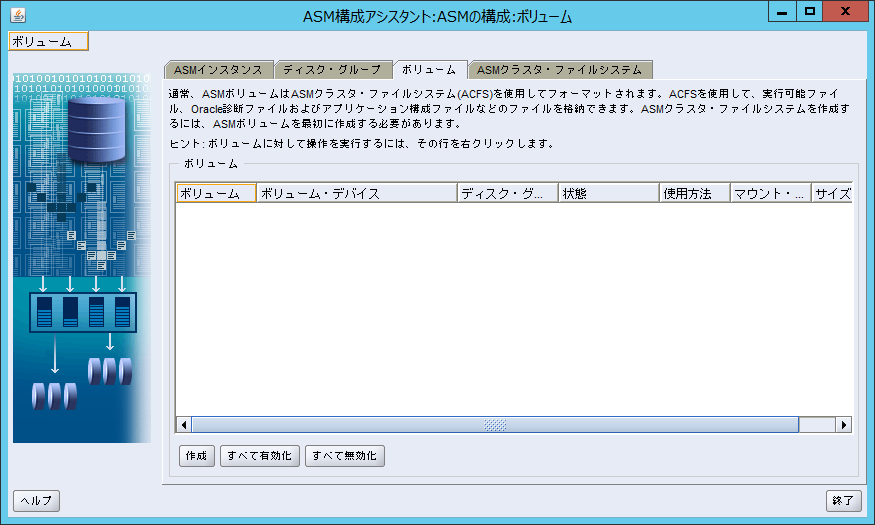Click the scroll right arrow of table

tap(844, 425)
